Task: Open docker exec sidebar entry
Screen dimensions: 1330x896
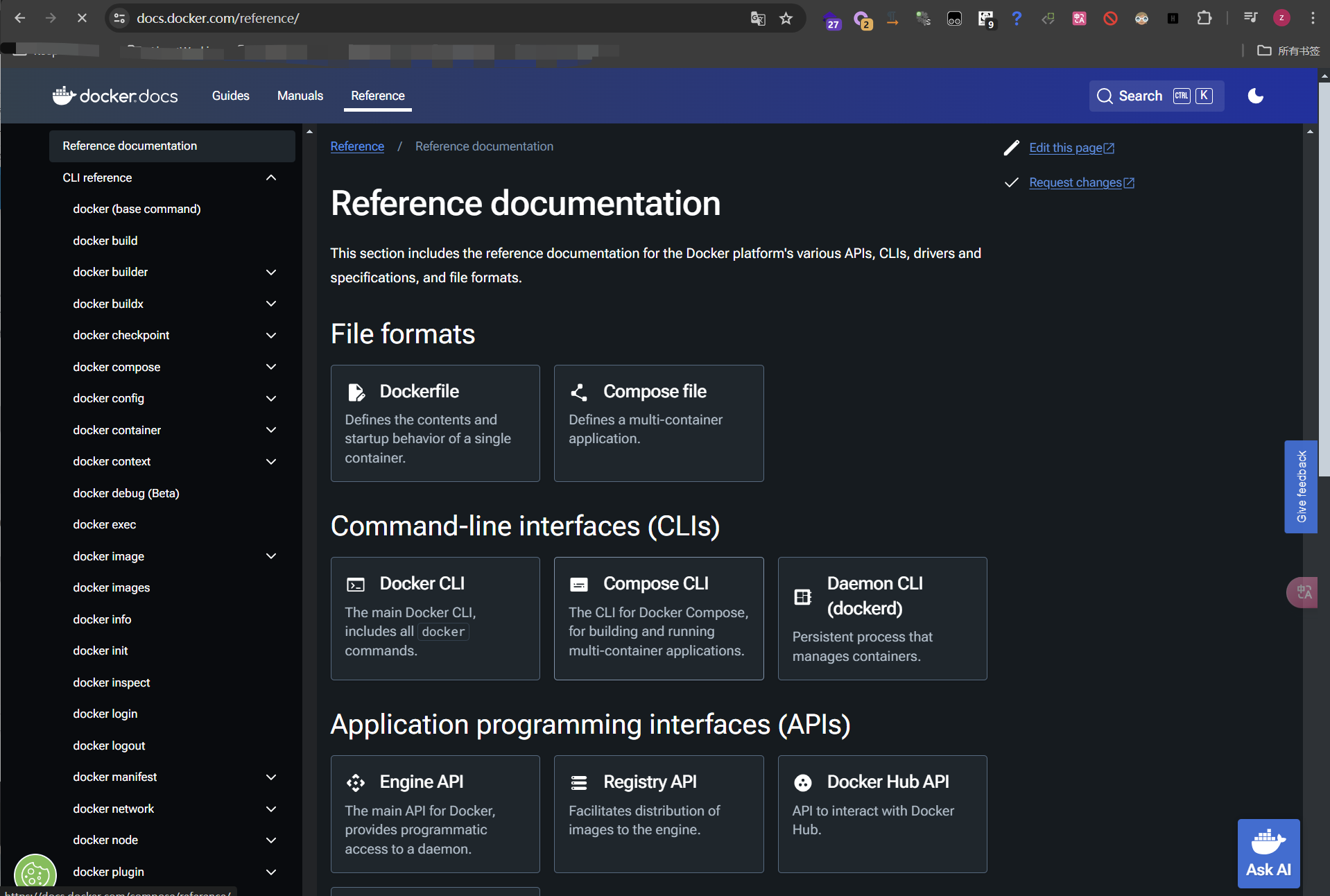Action: (105, 524)
